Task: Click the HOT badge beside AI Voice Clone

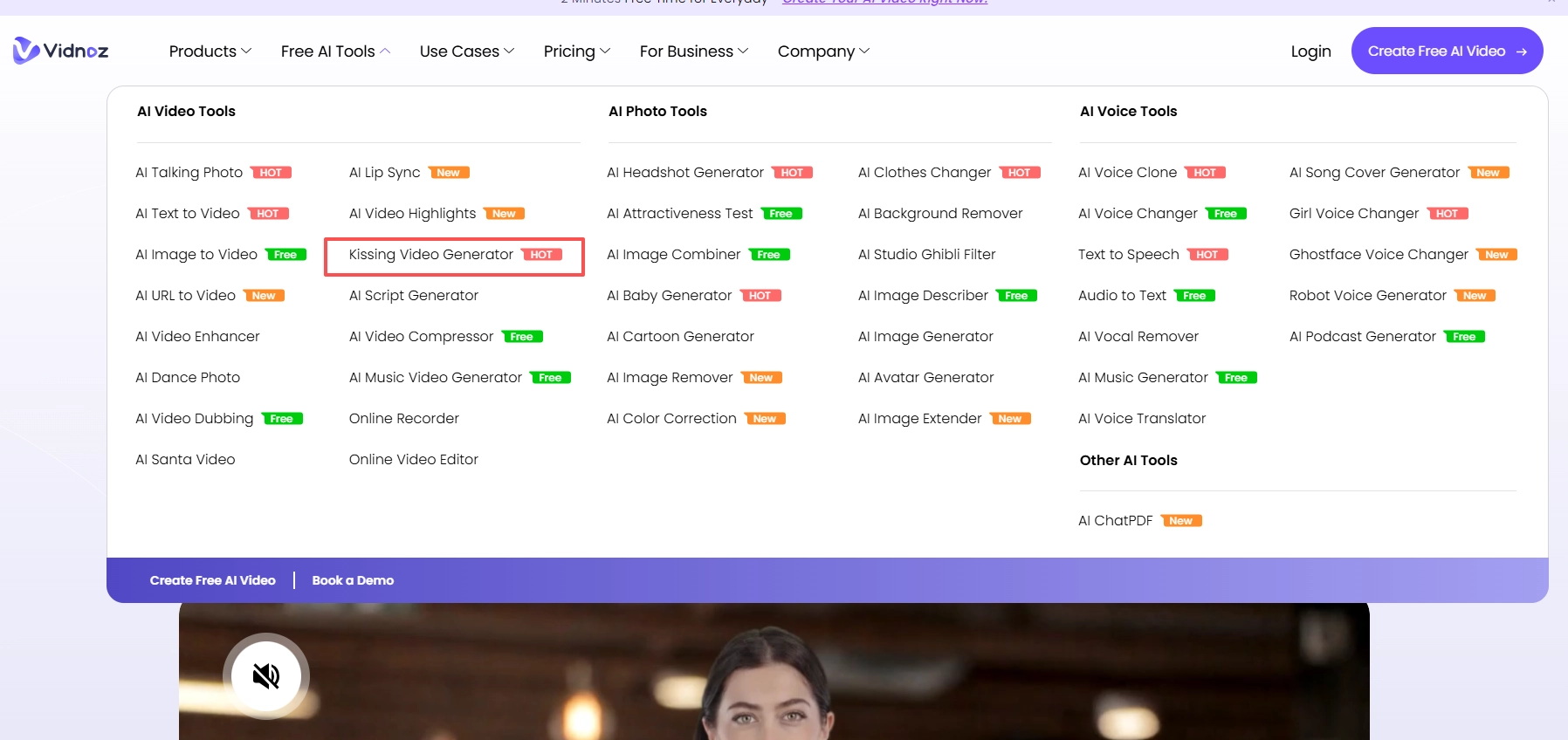Action: [x=1205, y=173]
